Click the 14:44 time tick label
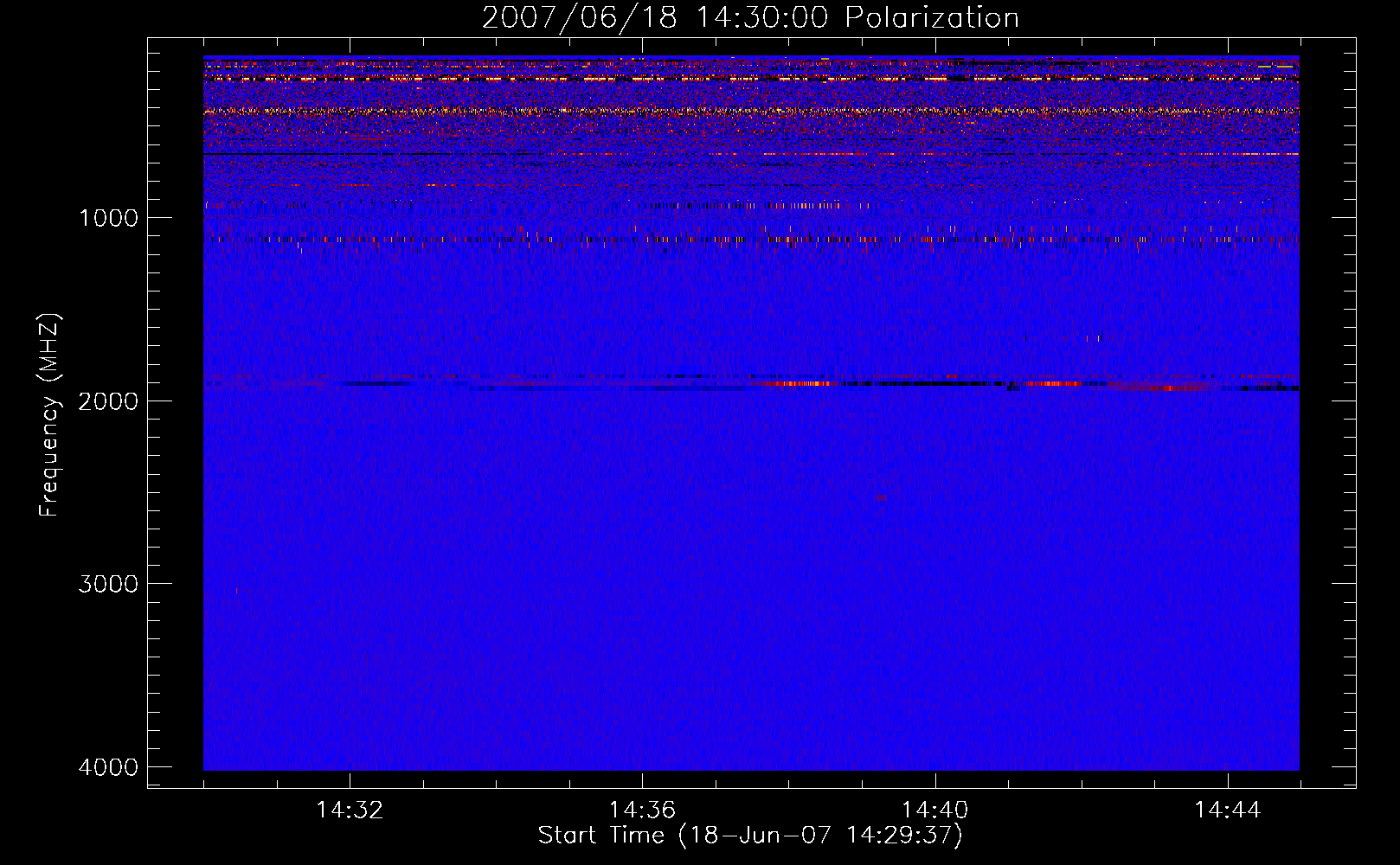 (1227, 811)
